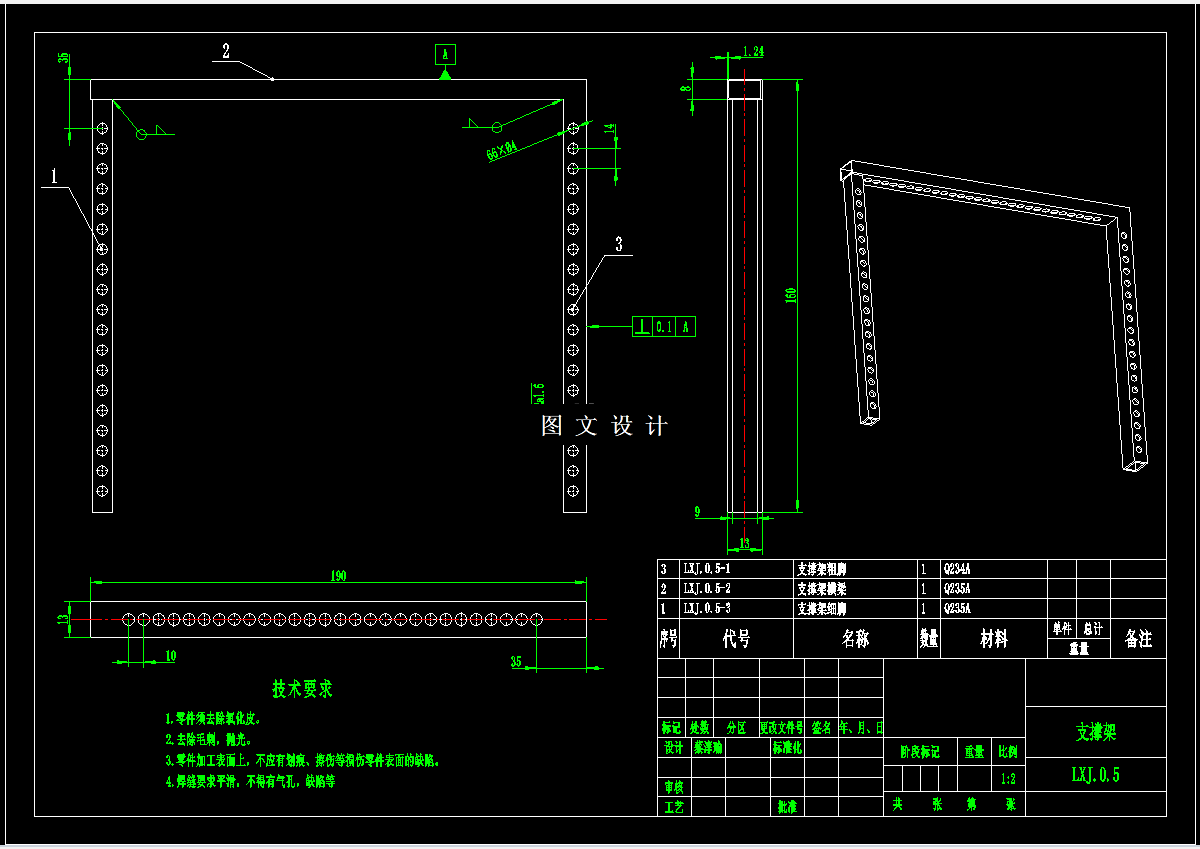Select the 签名 cell
The height and width of the screenshot is (849, 1200).
click(821, 728)
